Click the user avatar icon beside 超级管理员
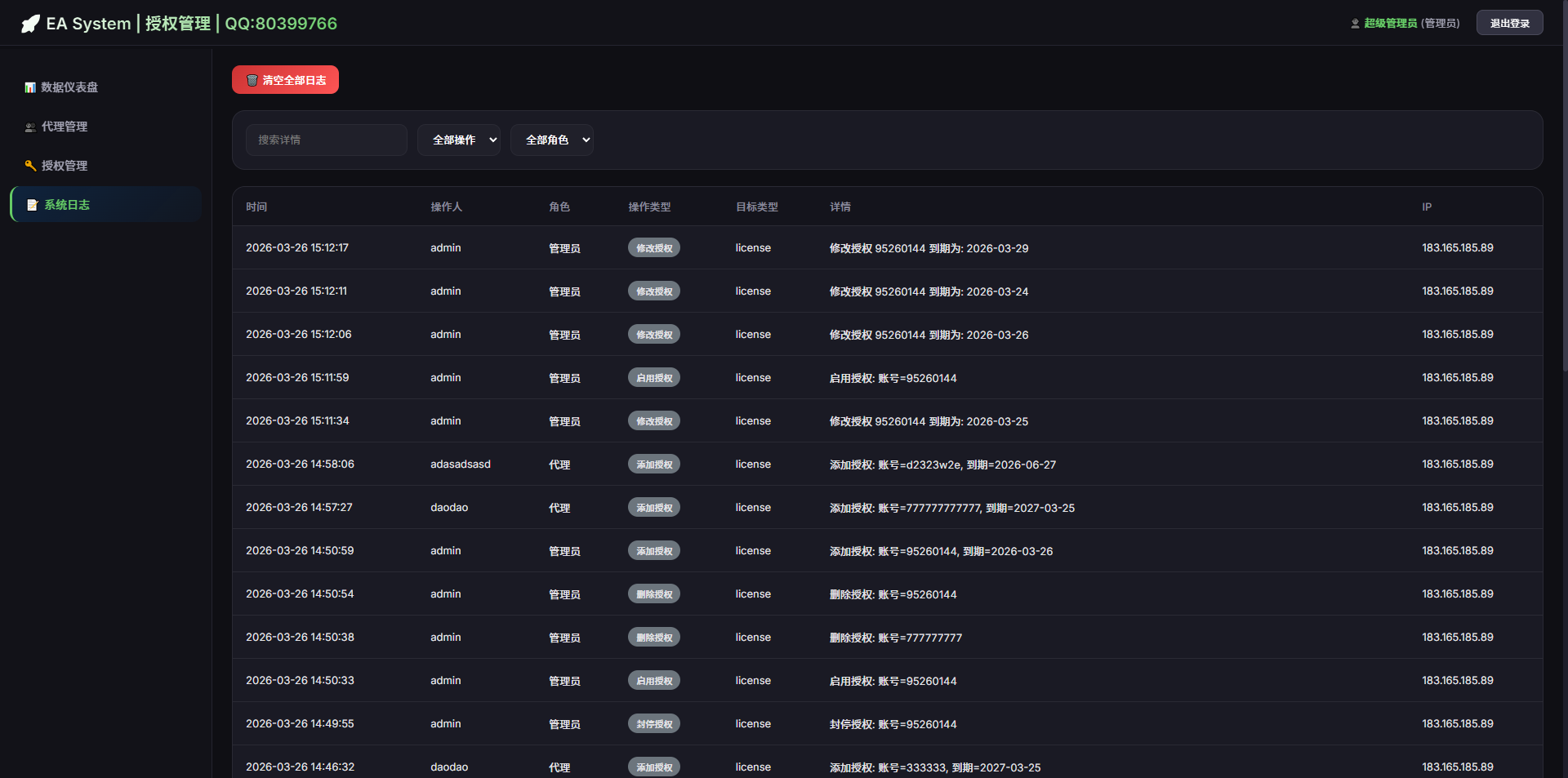Image resolution: width=1568 pixels, height=778 pixels. (x=1355, y=24)
